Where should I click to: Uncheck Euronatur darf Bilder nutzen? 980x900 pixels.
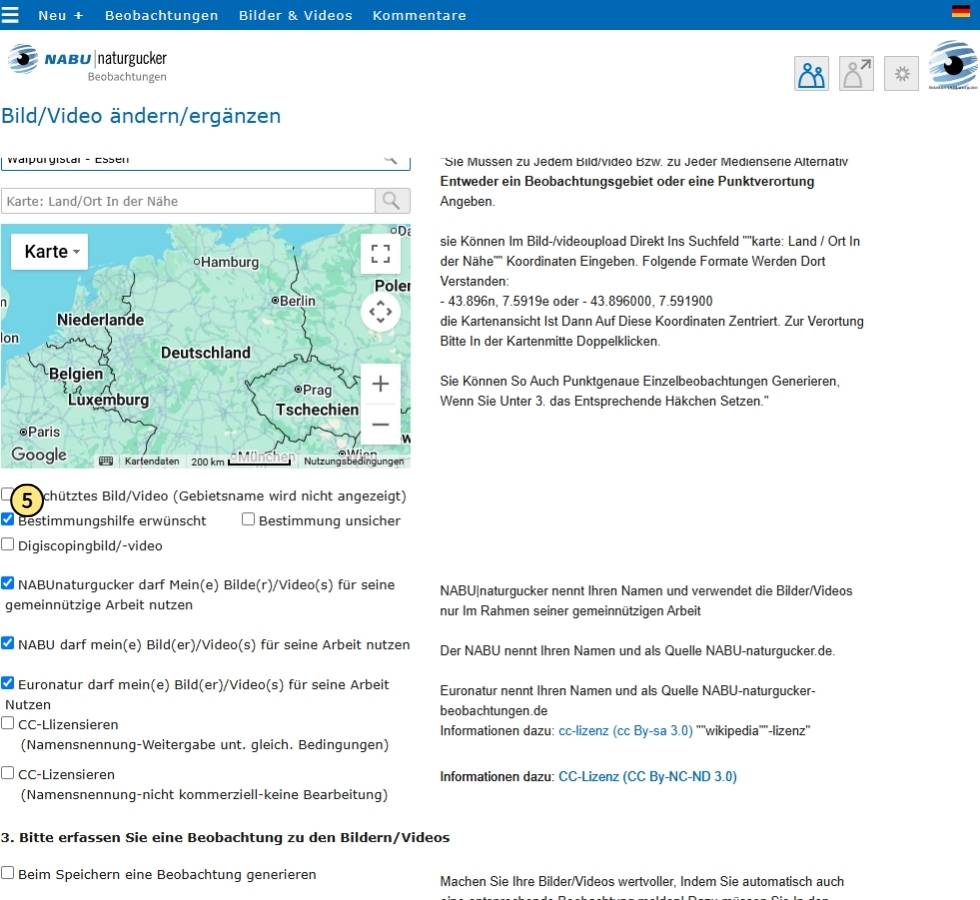8,683
